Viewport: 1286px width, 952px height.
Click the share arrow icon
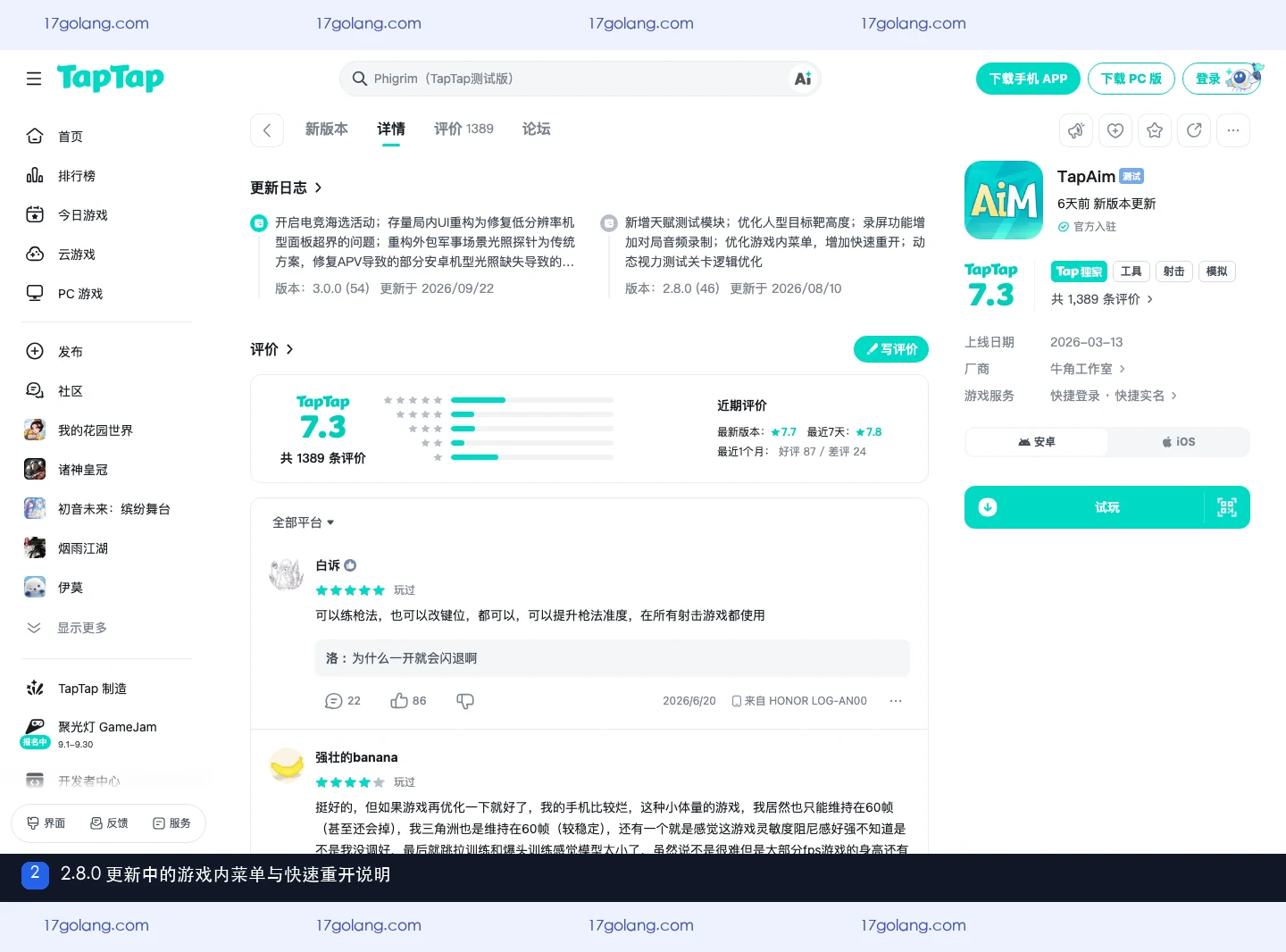click(x=1194, y=130)
